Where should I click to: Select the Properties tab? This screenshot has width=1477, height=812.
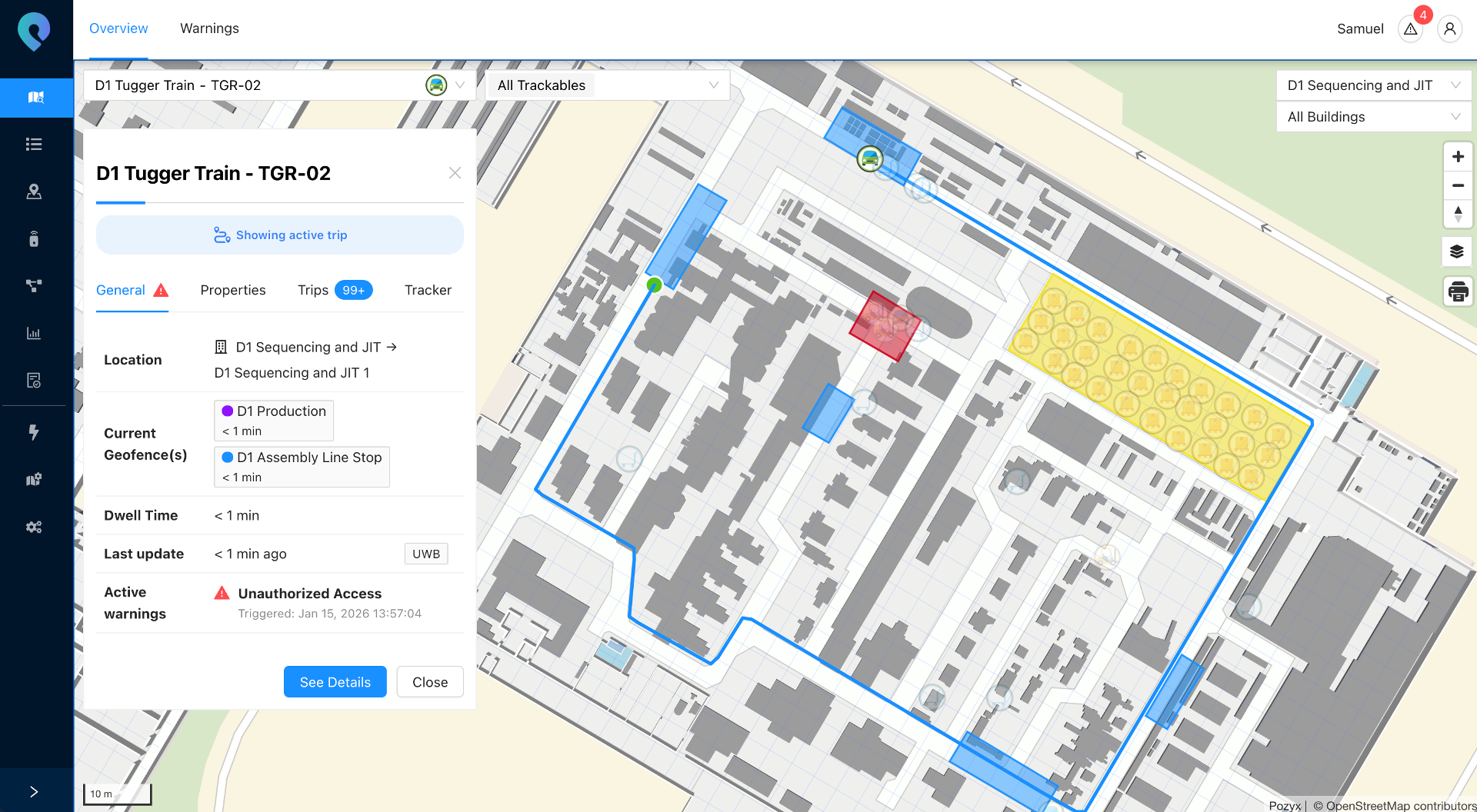(233, 290)
